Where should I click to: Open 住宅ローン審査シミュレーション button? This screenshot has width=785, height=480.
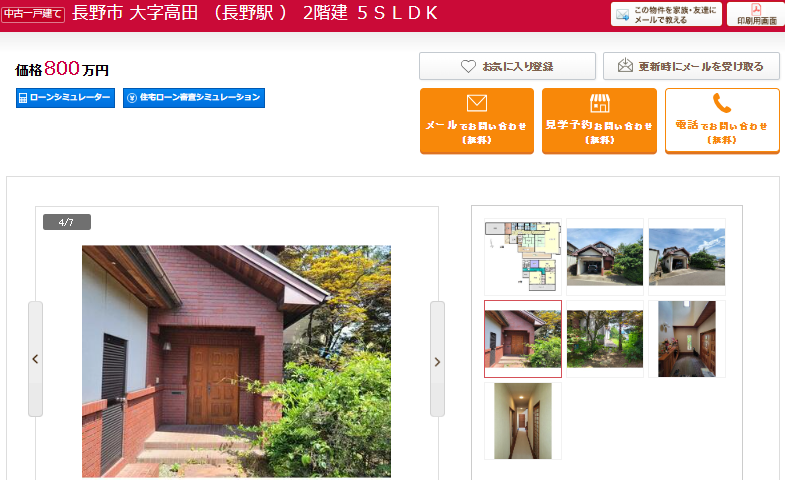point(194,98)
